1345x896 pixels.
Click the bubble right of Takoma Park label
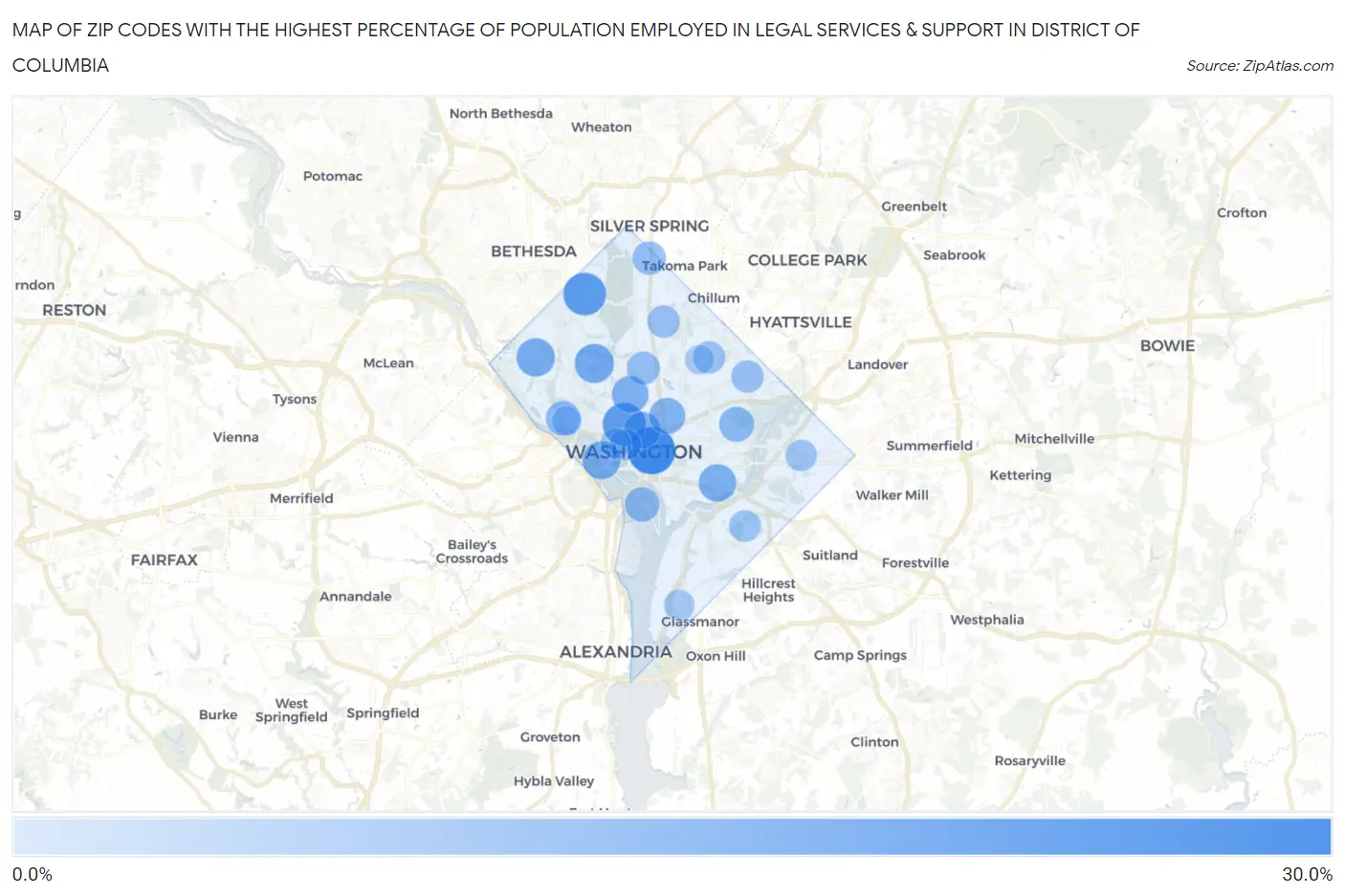point(649,258)
